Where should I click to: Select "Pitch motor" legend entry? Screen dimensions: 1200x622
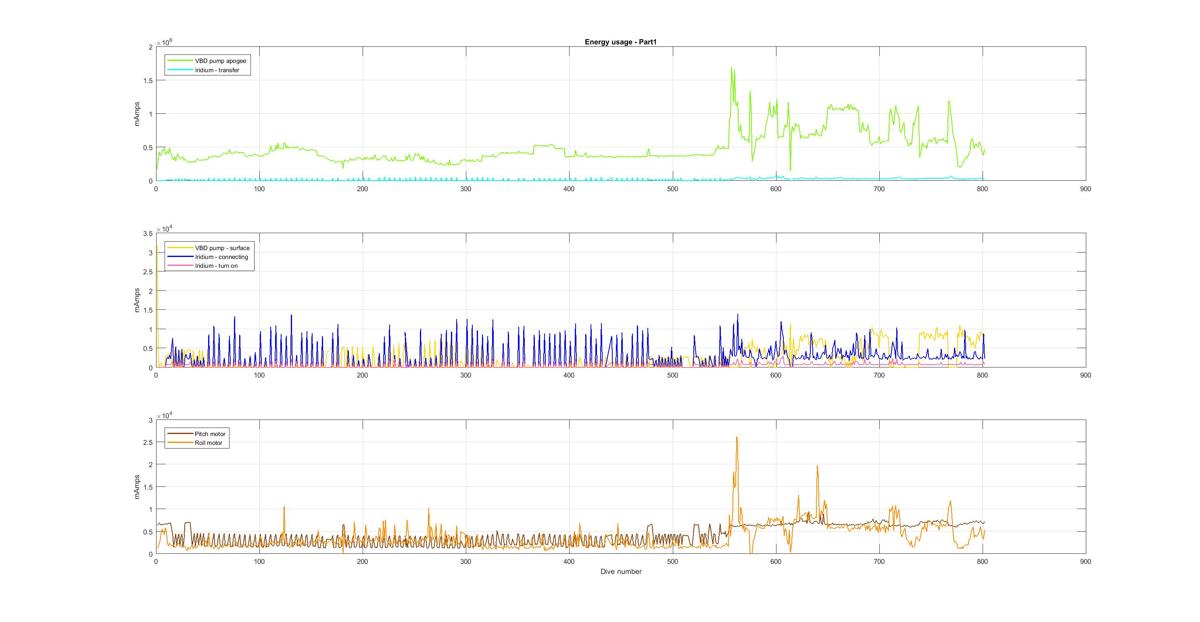tap(210, 433)
